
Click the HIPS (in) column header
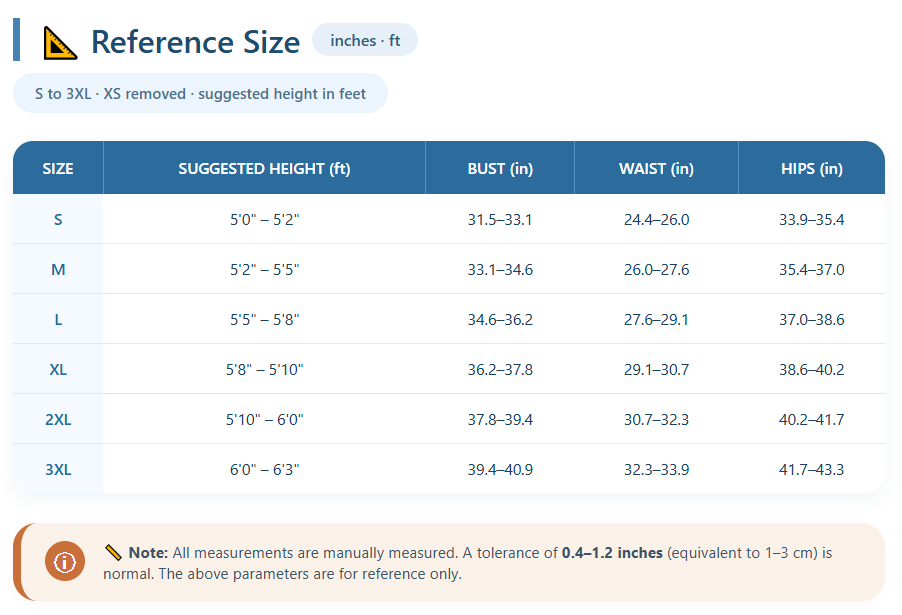(x=811, y=168)
